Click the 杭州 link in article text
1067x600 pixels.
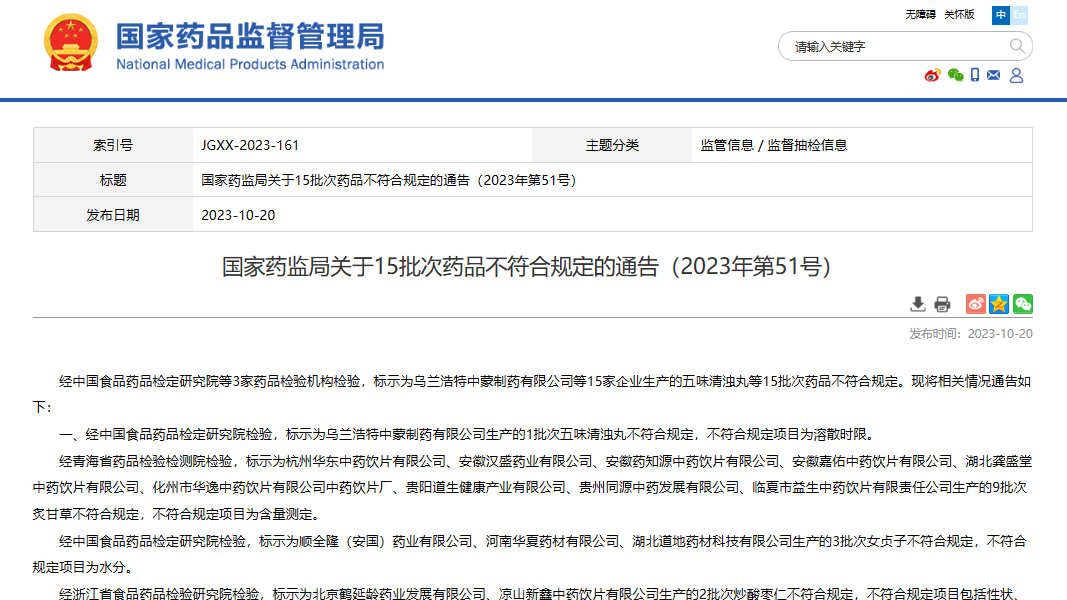tap(299, 461)
